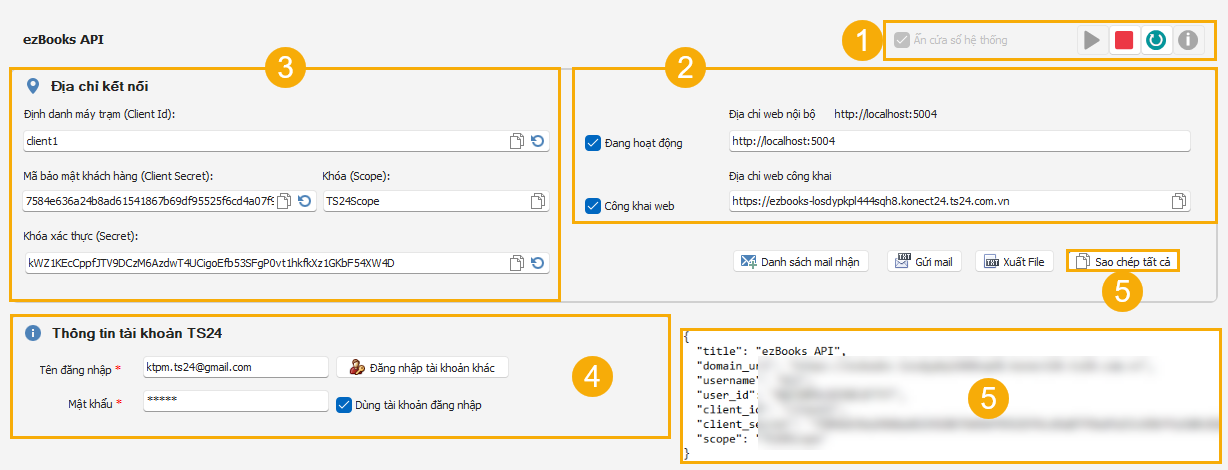Toggle the 'Ẩn cửa sổ hệ thống' checkbox

(x=902, y=40)
